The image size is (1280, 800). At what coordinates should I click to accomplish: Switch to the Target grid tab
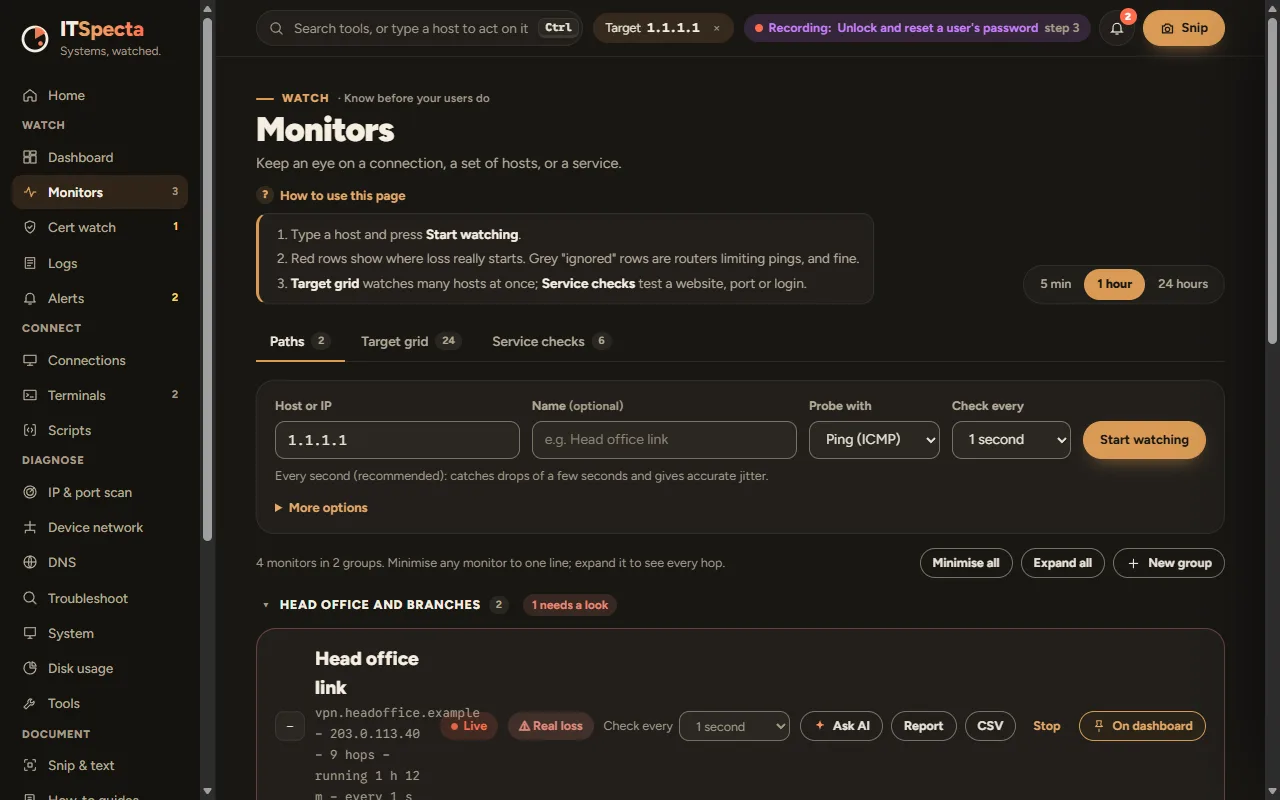410,341
